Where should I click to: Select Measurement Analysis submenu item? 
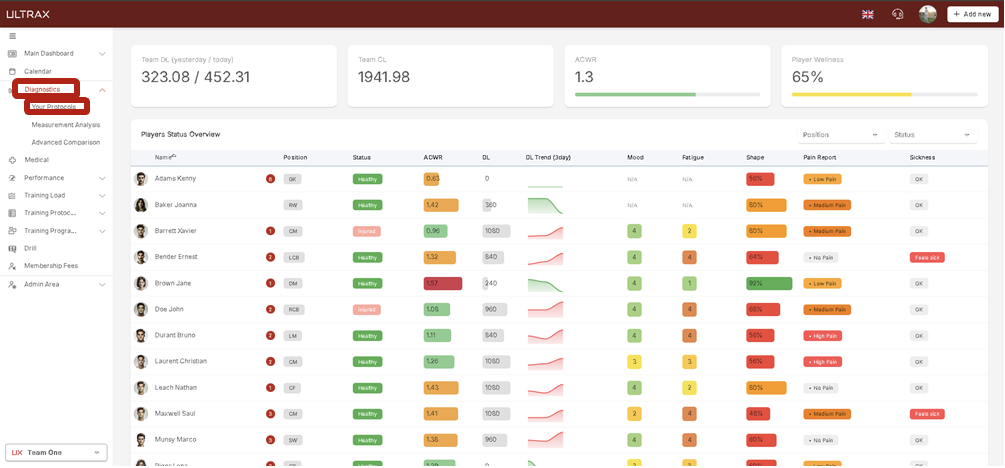click(66, 125)
